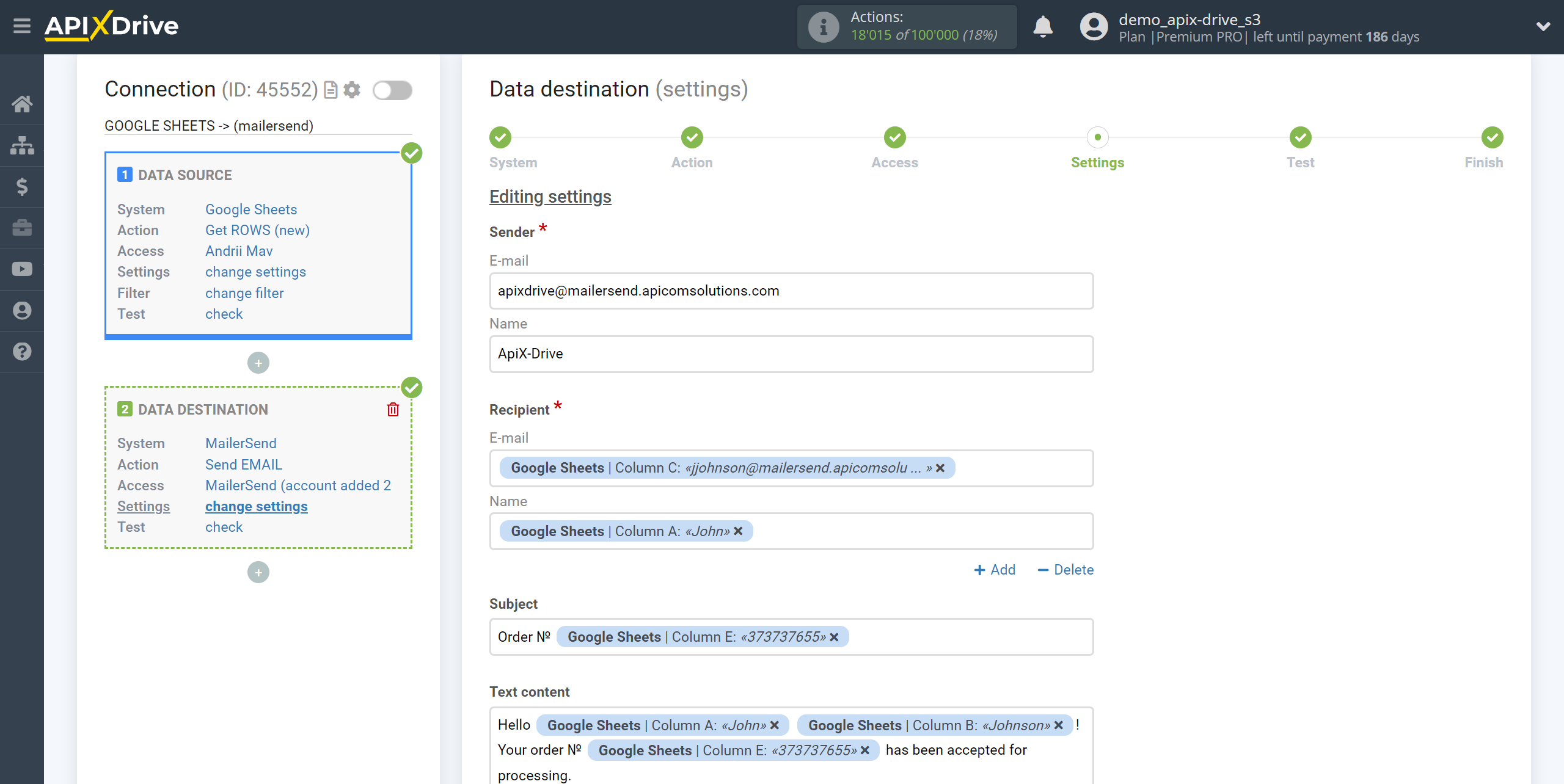Open the notifications bell
The image size is (1564, 784).
click(x=1043, y=27)
